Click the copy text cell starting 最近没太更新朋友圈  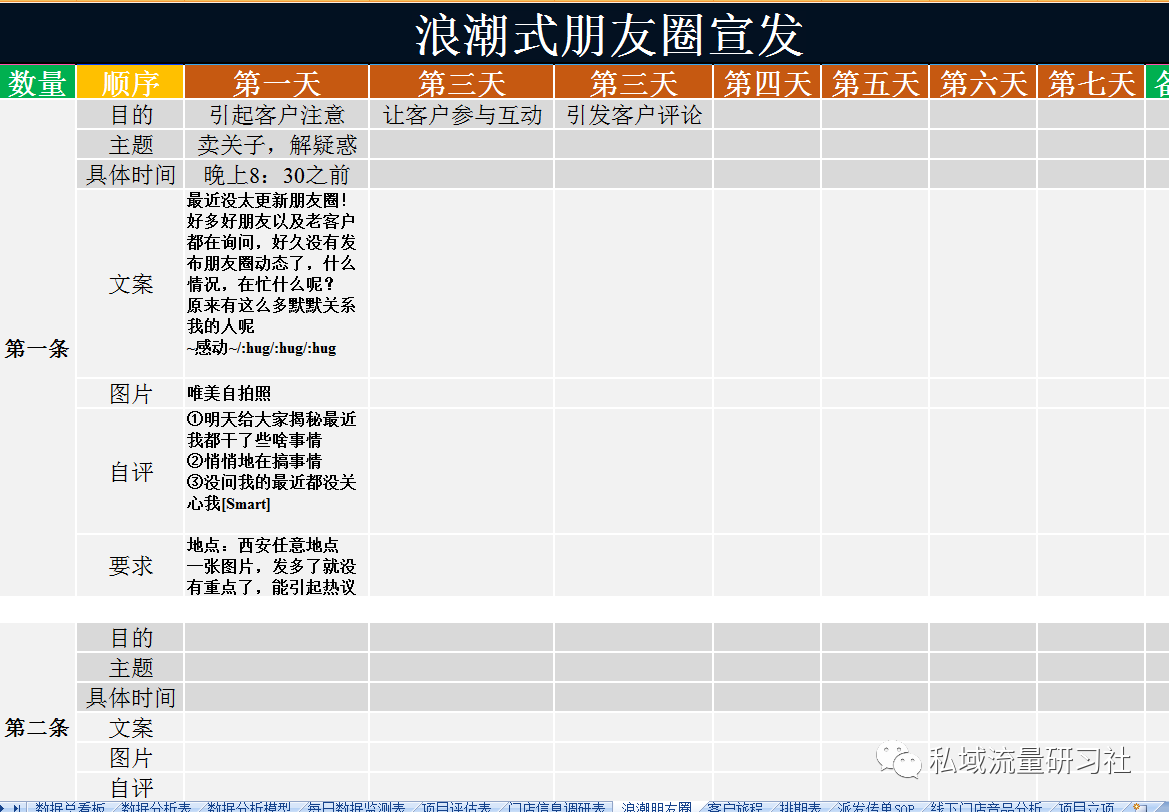(x=277, y=284)
